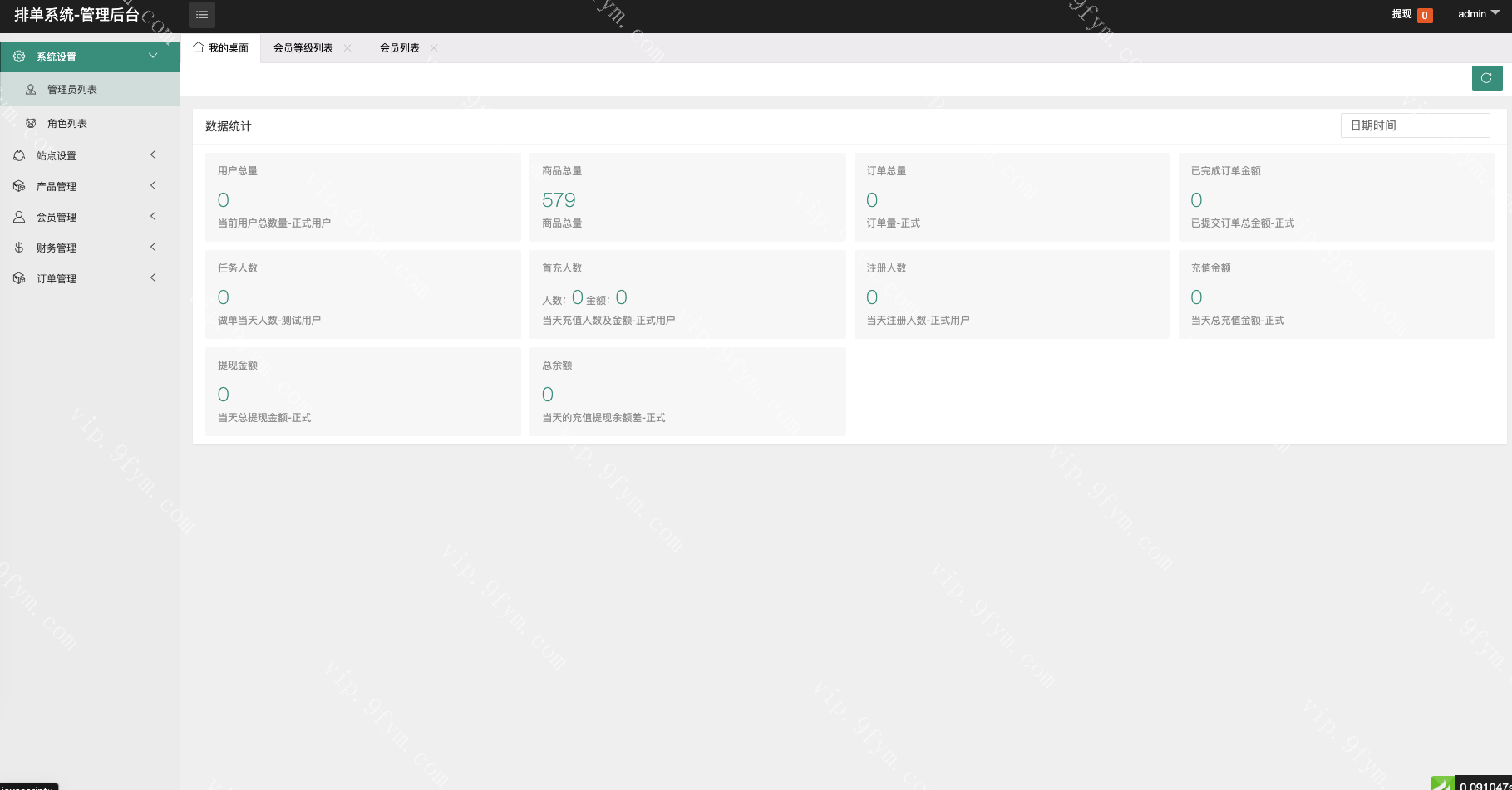Click the 系统设置 gear icon
Screen dimensions: 1512x790
pyautogui.click(x=19, y=56)
